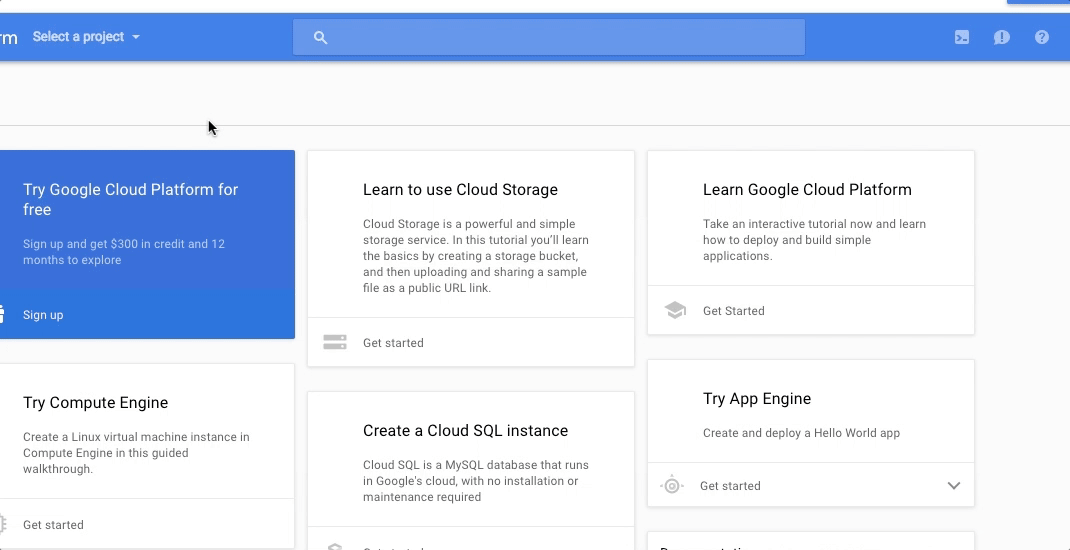Click Get started under Try App Engine
1070x550 pixels.
pos(730,486)
